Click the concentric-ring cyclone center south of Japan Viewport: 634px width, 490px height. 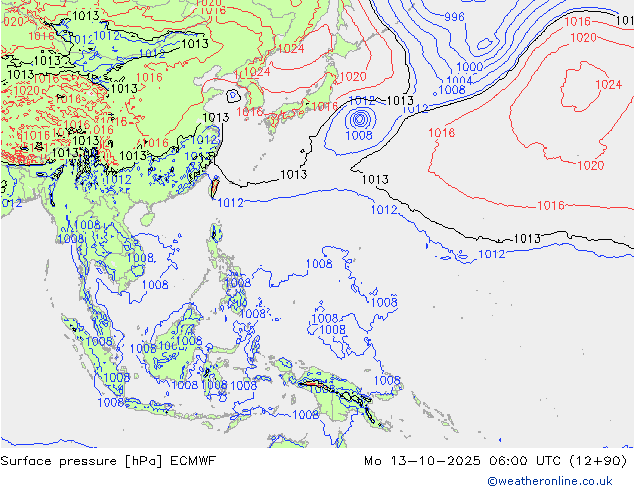click(359, 119)
